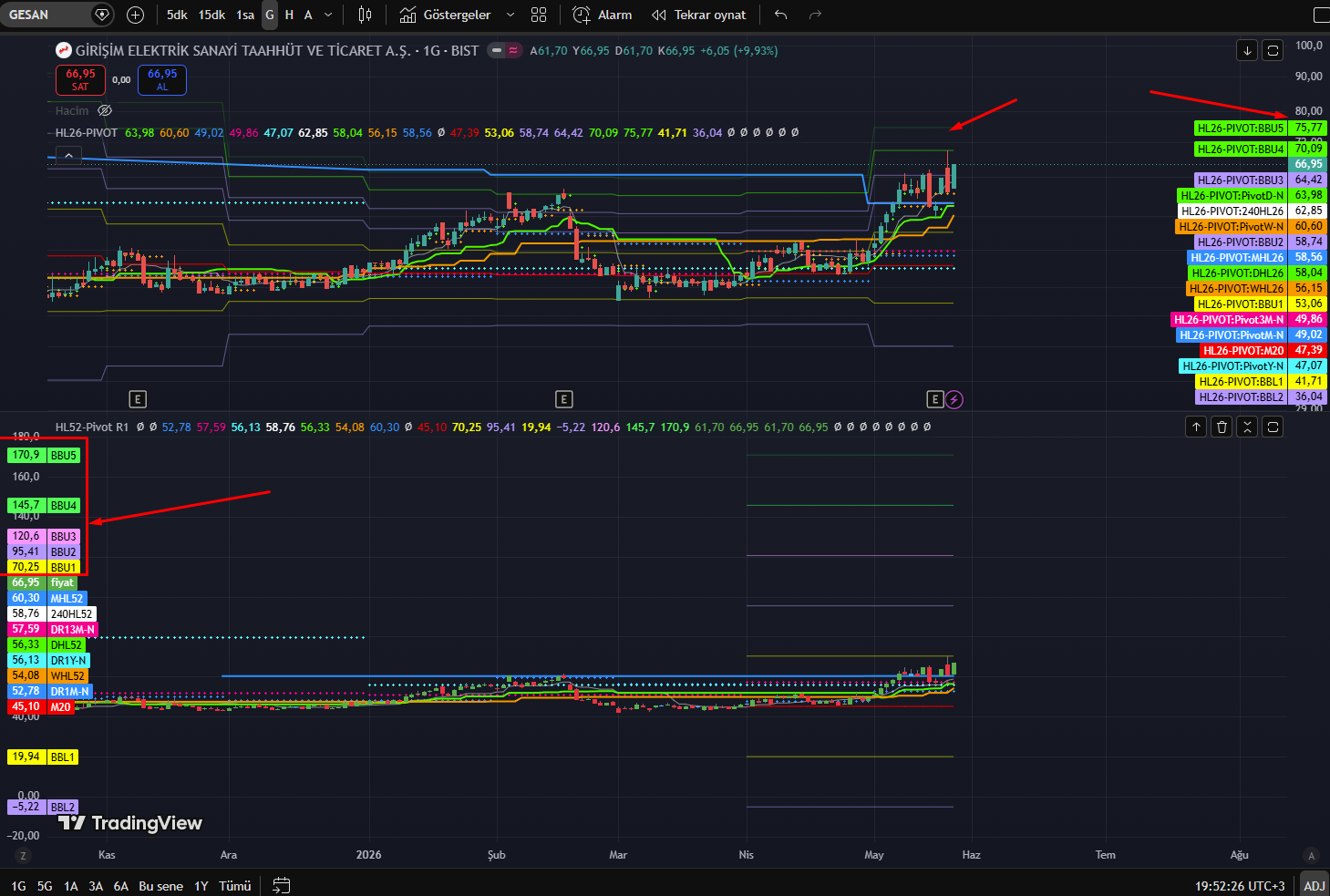Move the lower pane up with the arrow
The width and height of the screenshot is (1330, 896).
tap(1196, 426)
